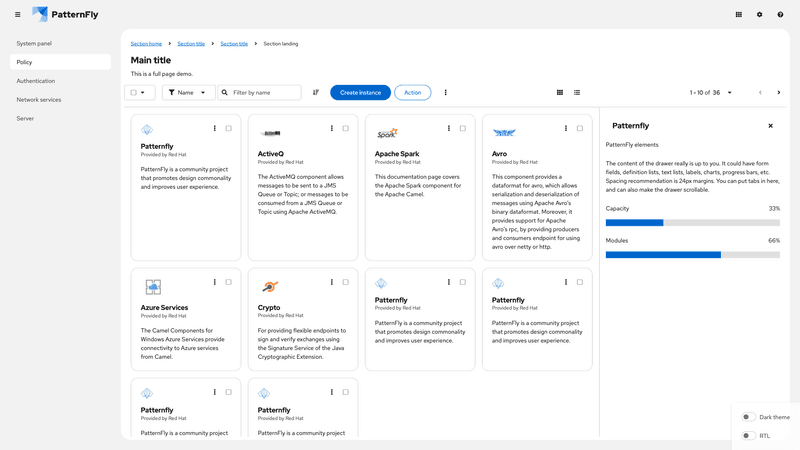800x450 pixels.
Task: Click the Crypto card icon
Action: (x=270, y=287)
